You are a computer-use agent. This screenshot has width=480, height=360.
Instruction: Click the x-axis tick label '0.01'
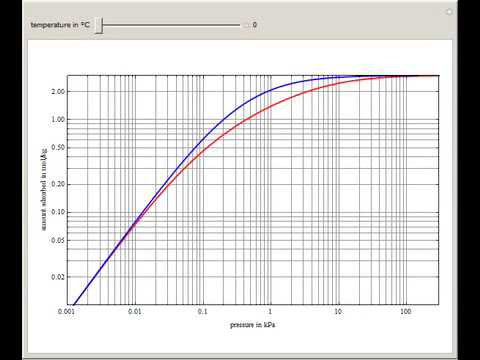(135, 311)
